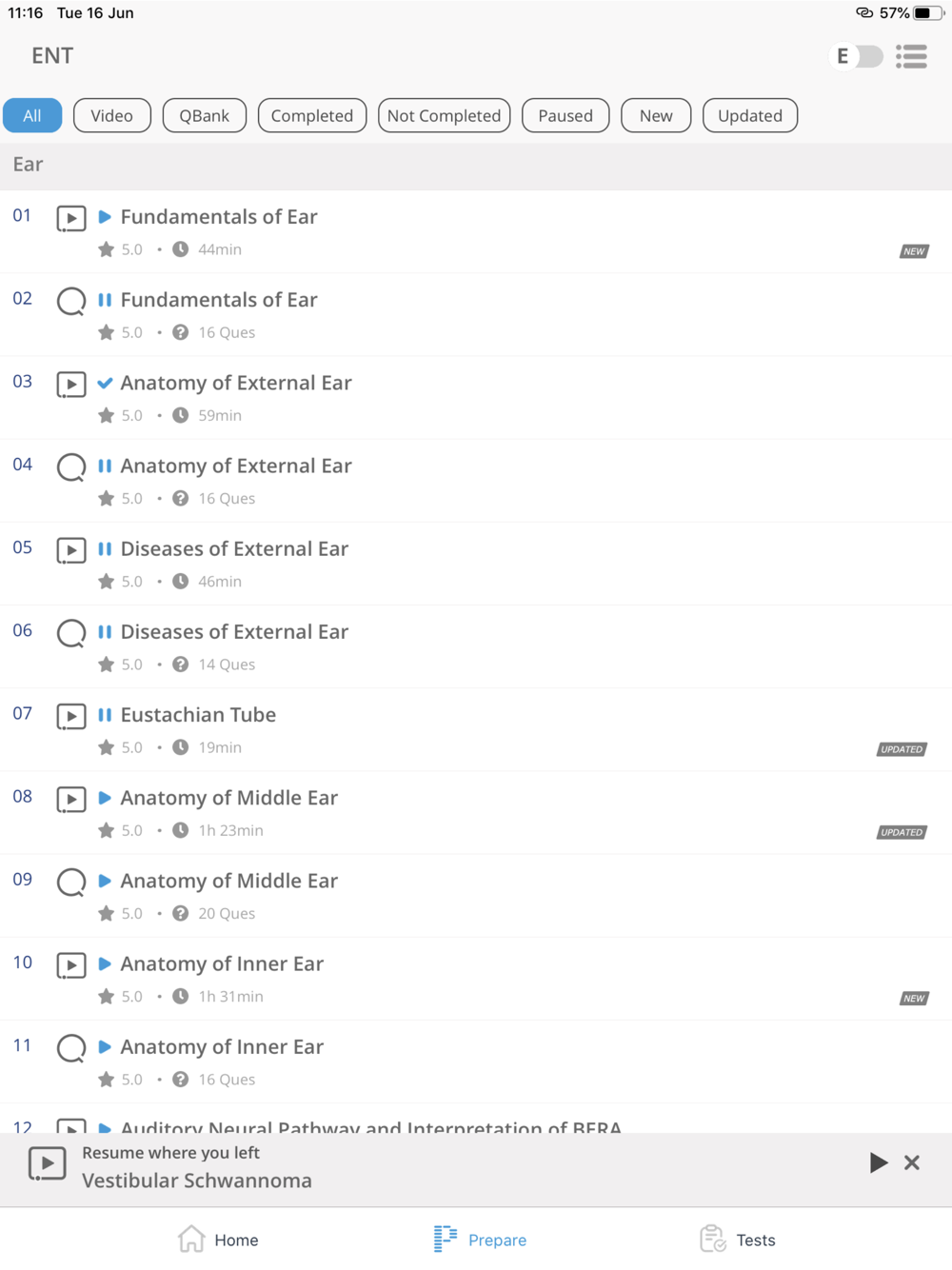Tap UPDATED badge on Eustachian Tube row
The width and height of the screenshot is (952, 1270).
coord(902,749)
